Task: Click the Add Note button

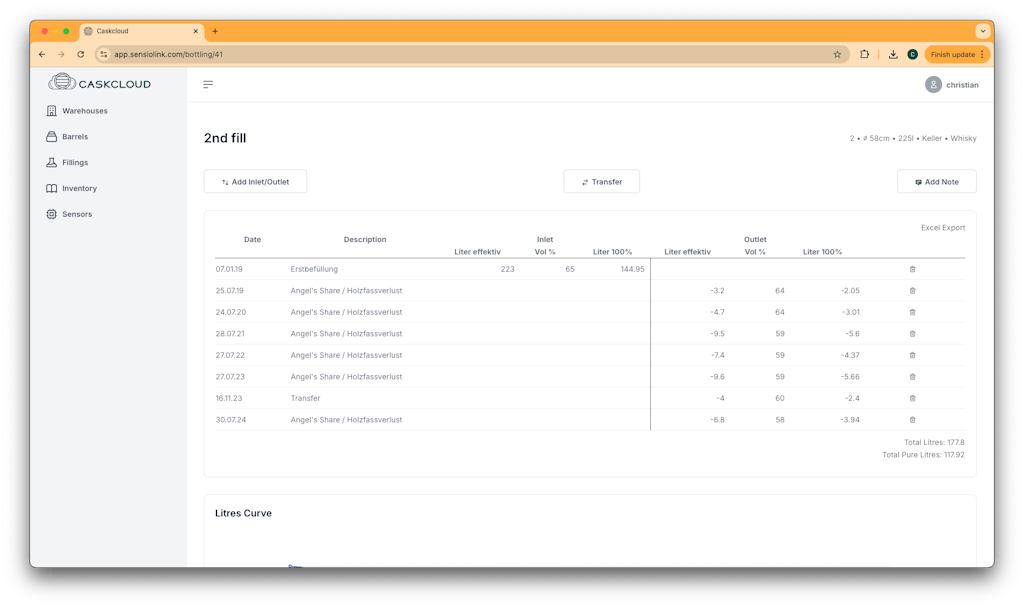Action: pos(936,182)
